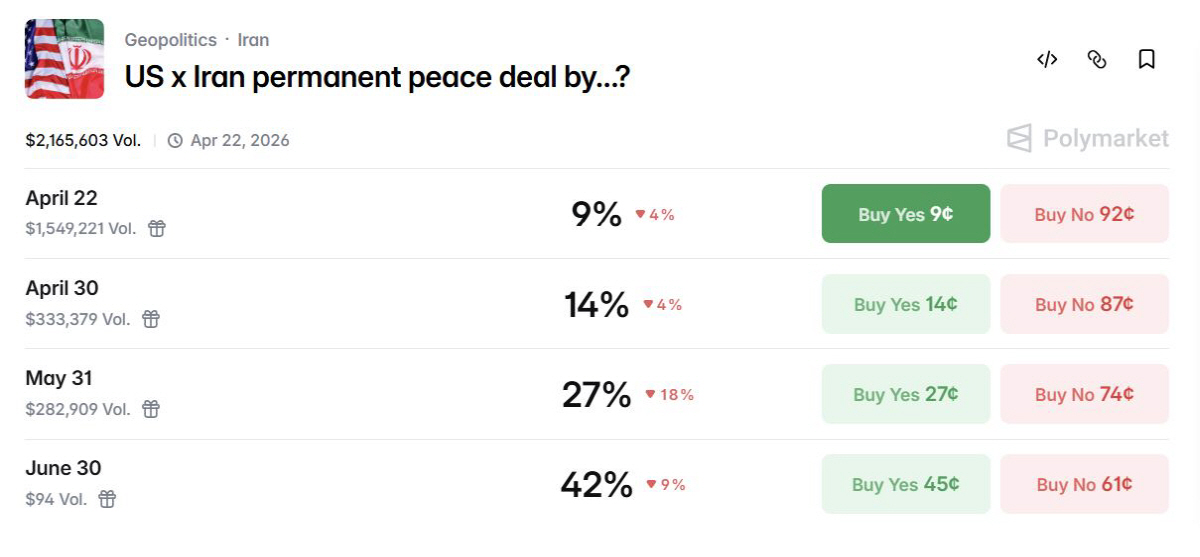Buy Yes at 27¢ for May 31
Screen dimensions: 1200x557
pyautogui.click(x=906, y=394)
